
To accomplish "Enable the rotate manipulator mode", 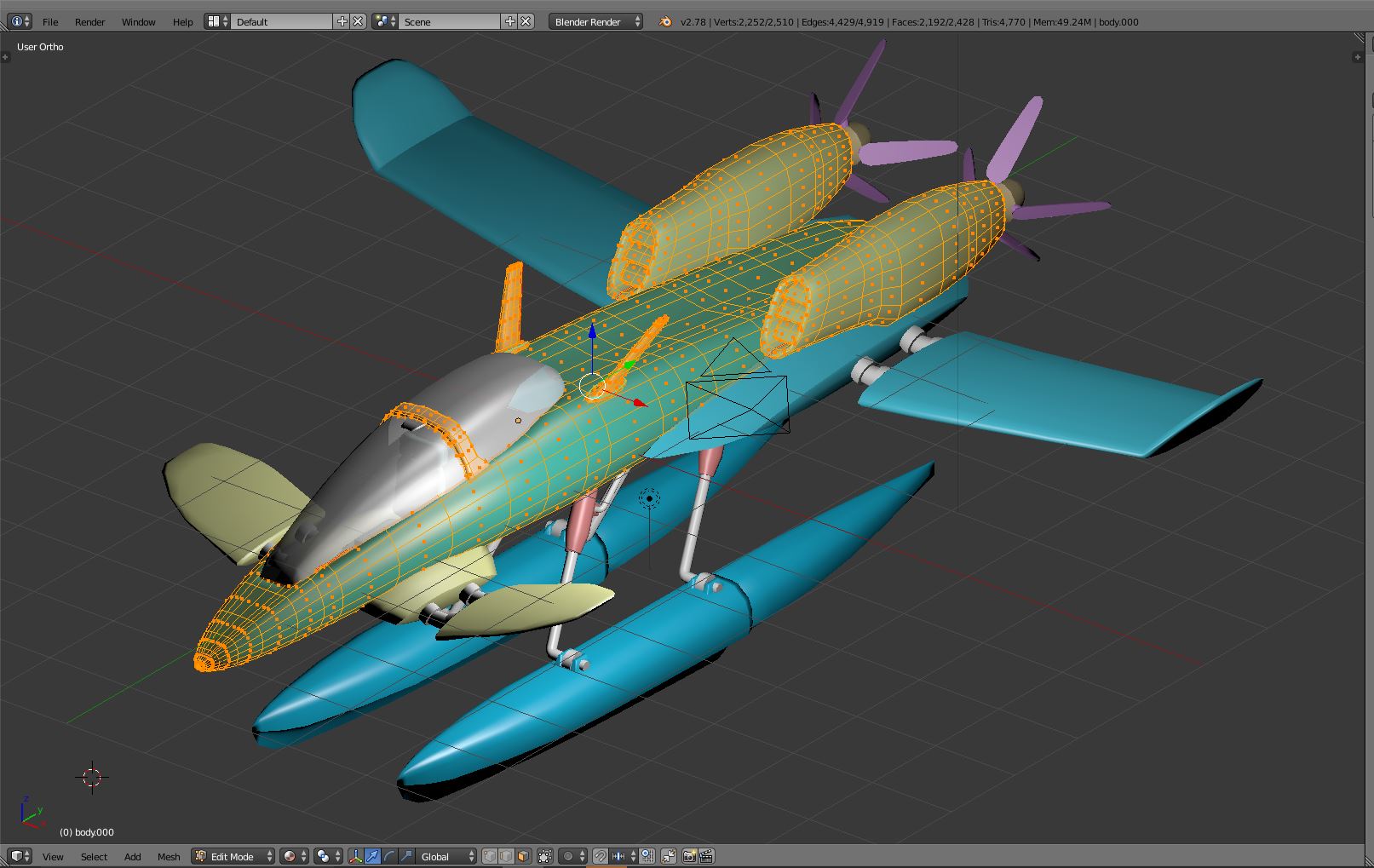I will click(x=389, y=856).
